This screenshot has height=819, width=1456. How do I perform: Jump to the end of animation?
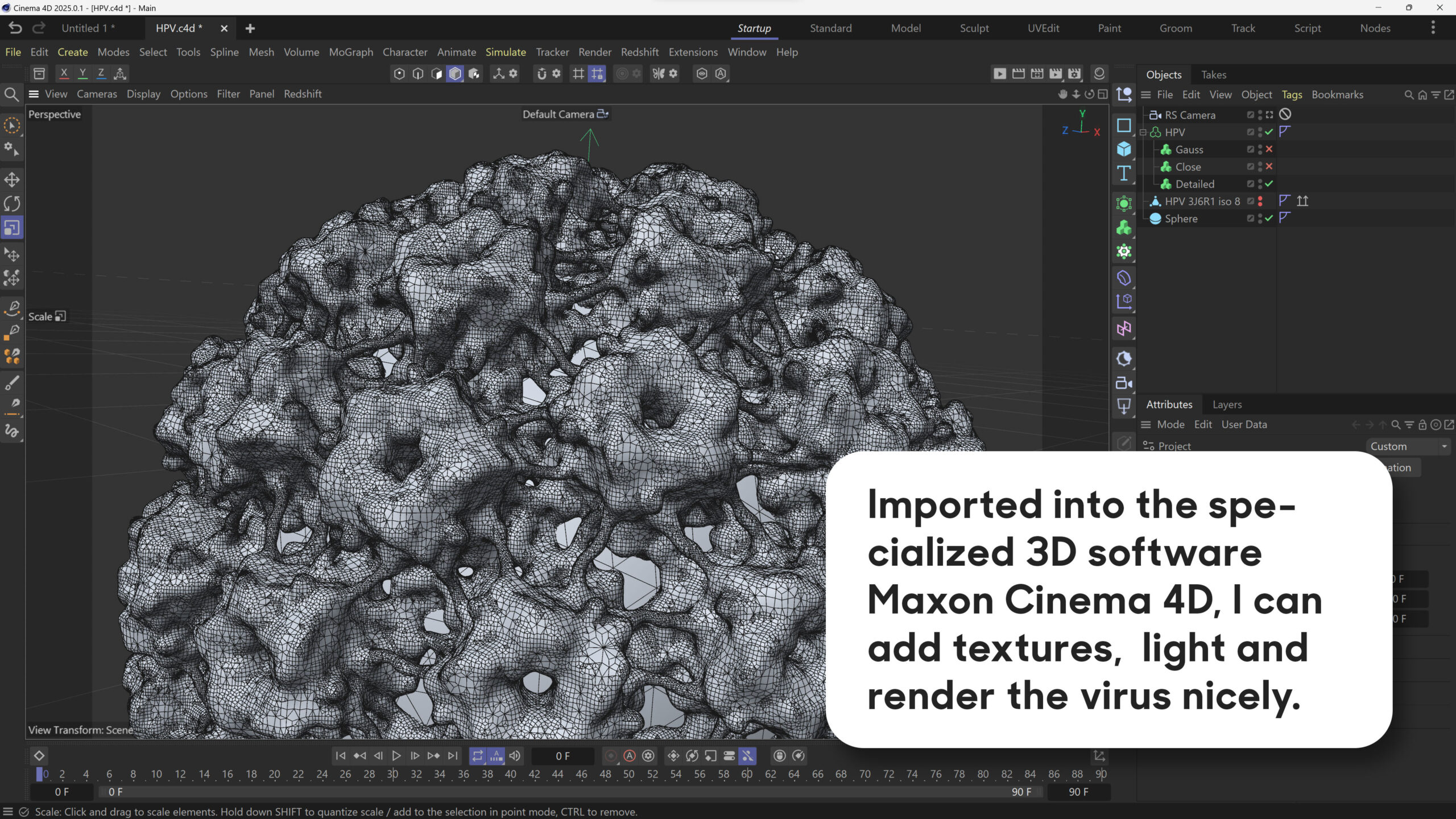453,756
